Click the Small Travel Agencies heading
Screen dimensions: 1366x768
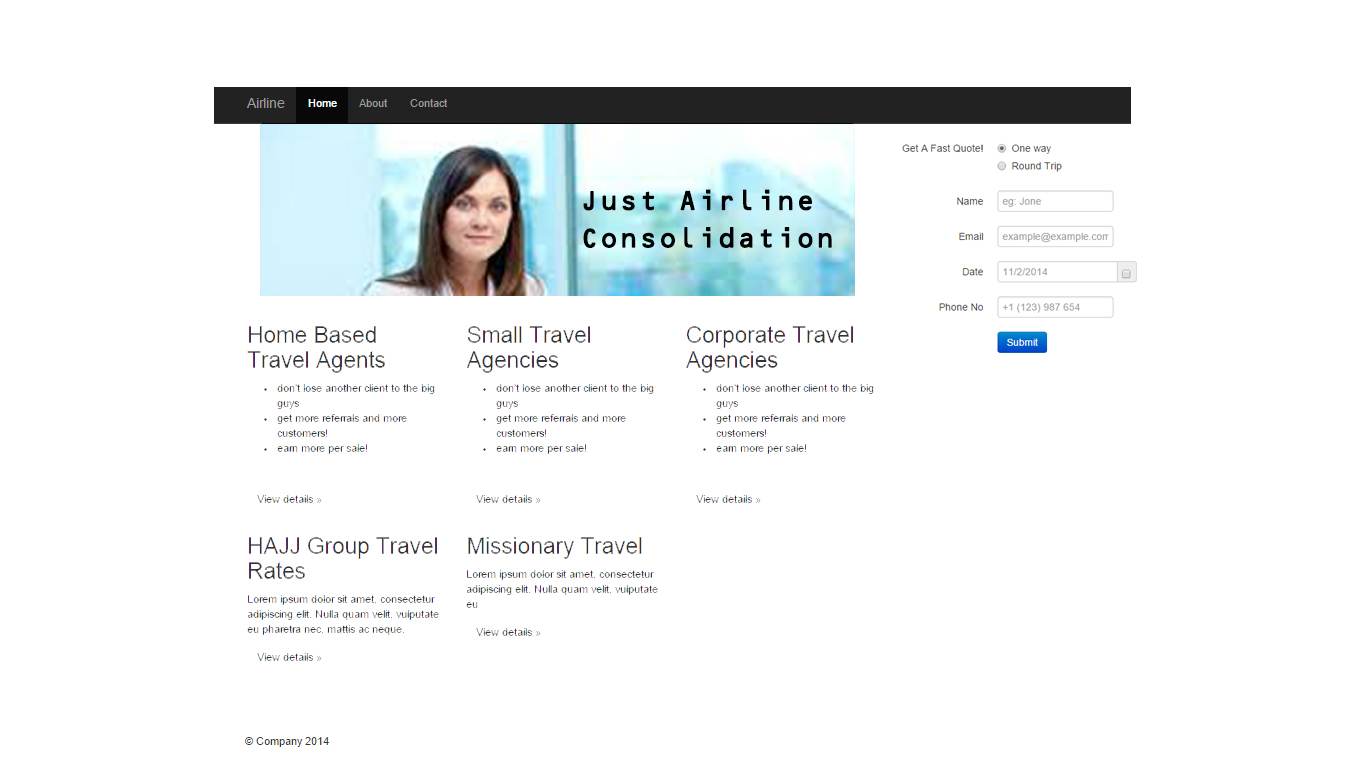pos(529,348)
